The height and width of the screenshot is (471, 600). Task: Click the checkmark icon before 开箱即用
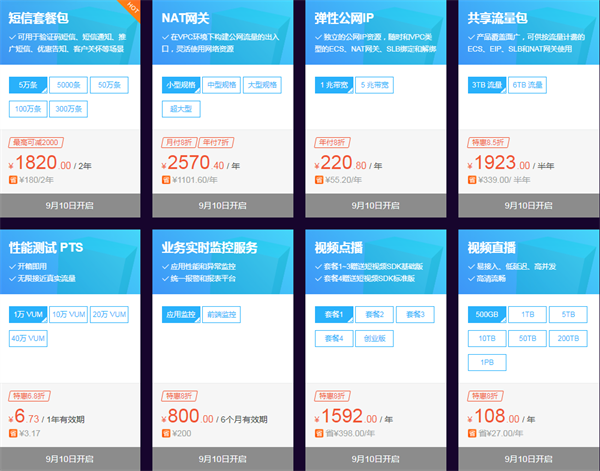[12, 267]
